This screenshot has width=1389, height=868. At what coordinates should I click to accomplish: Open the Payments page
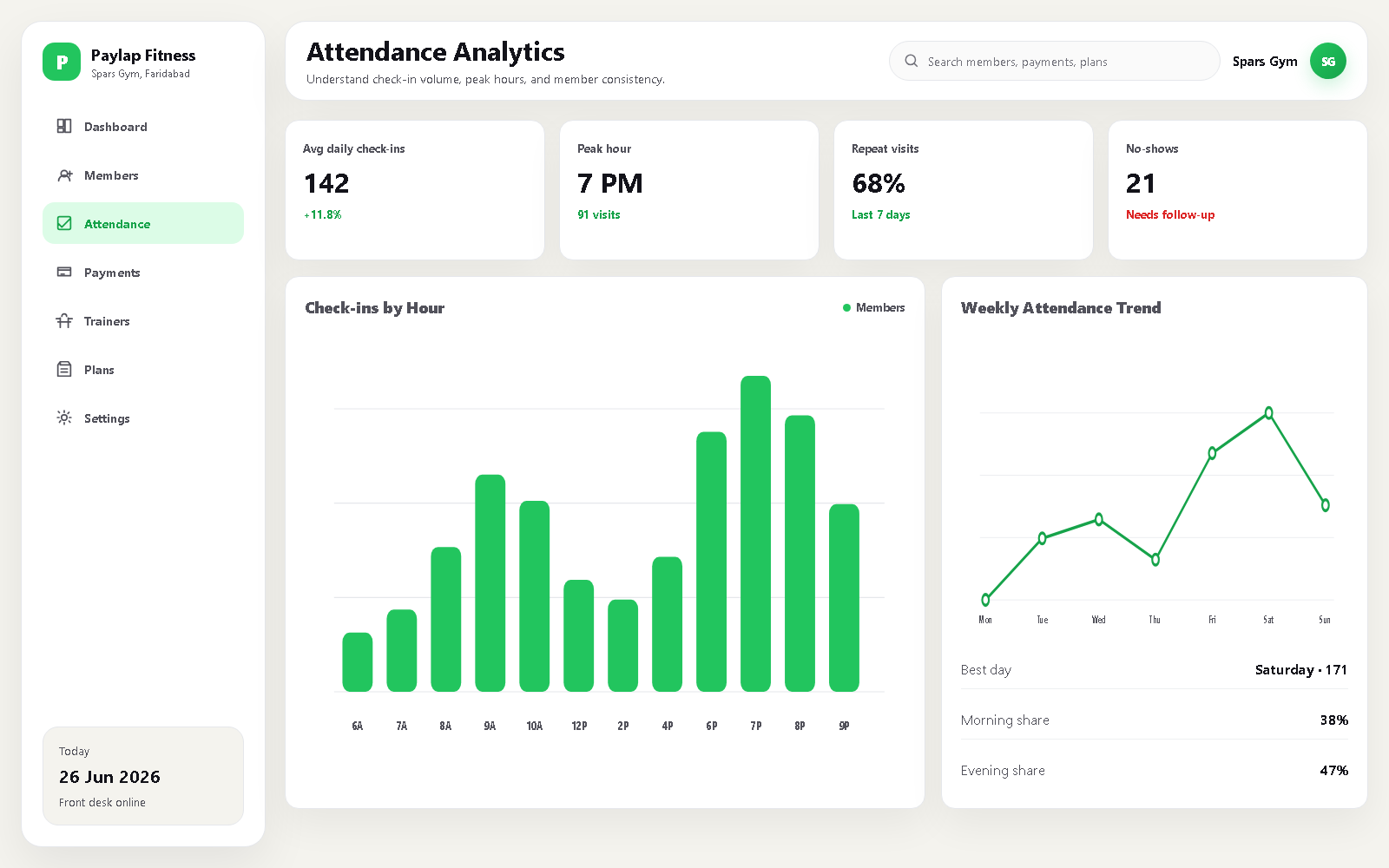point(143,272)
